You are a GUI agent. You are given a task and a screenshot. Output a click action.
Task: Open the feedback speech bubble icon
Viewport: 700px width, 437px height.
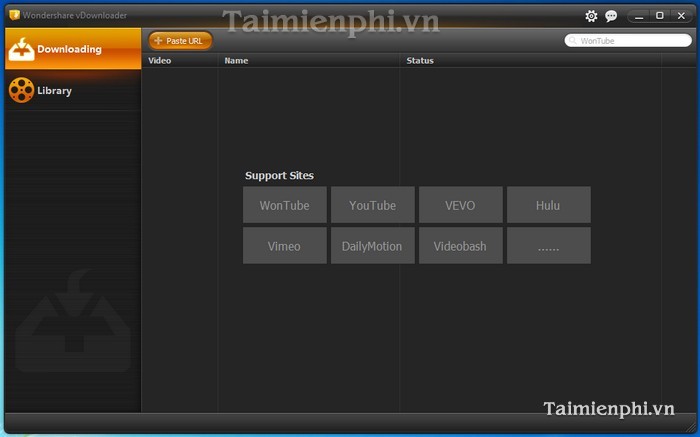(611, 16)
